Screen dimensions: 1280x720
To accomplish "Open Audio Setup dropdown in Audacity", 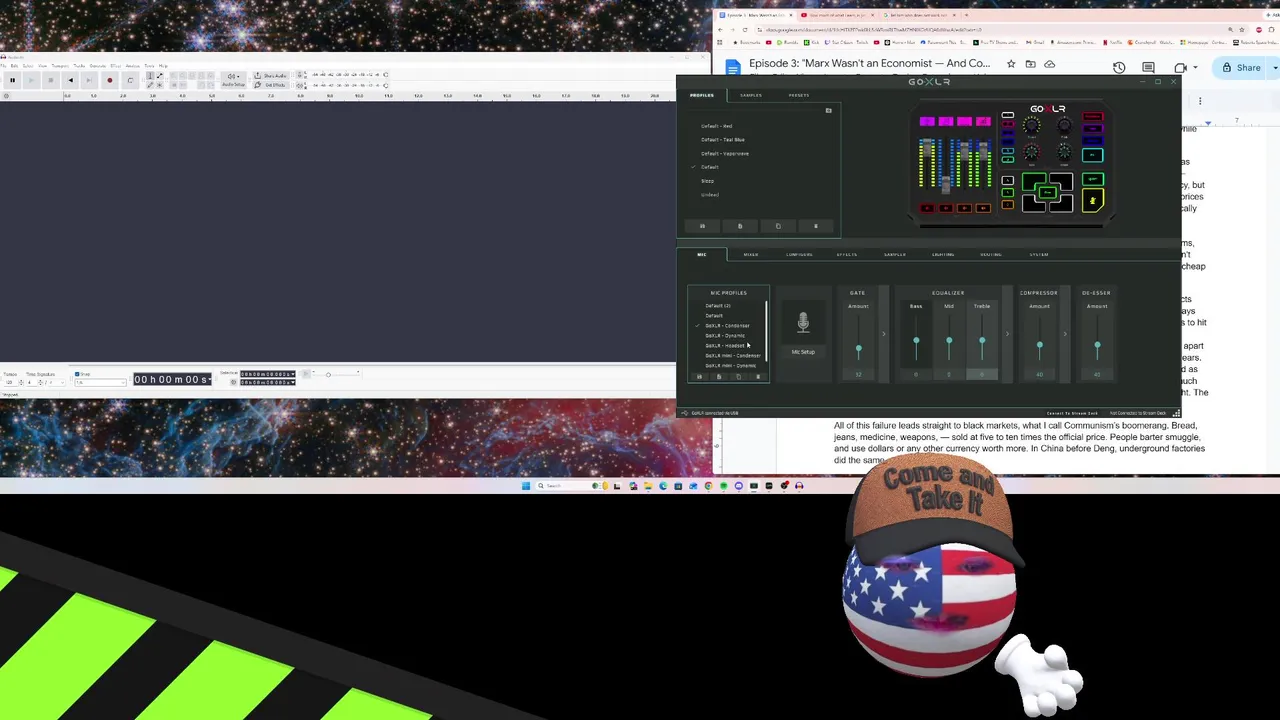I will point(233,80).
